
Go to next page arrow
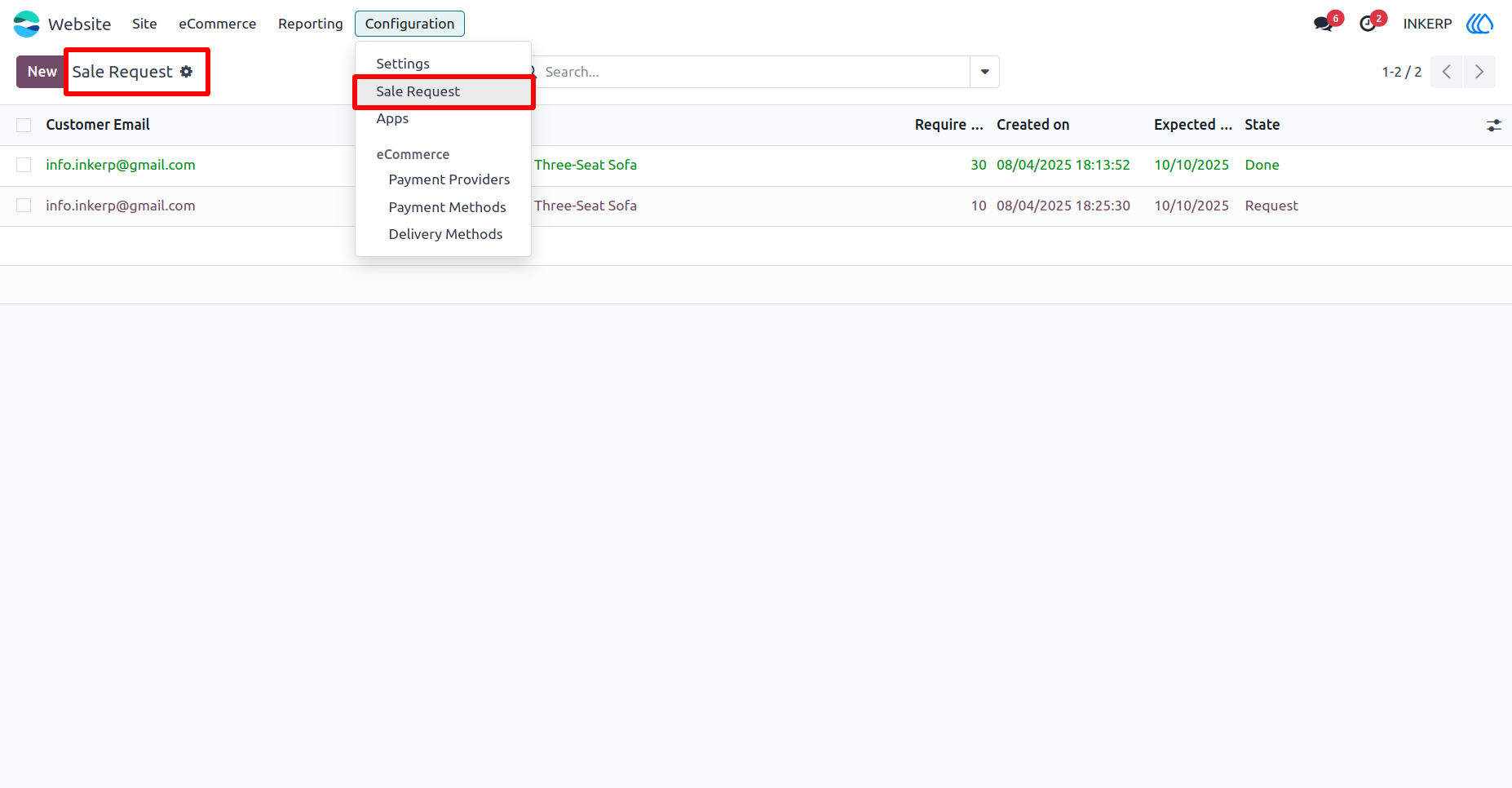1479,72
